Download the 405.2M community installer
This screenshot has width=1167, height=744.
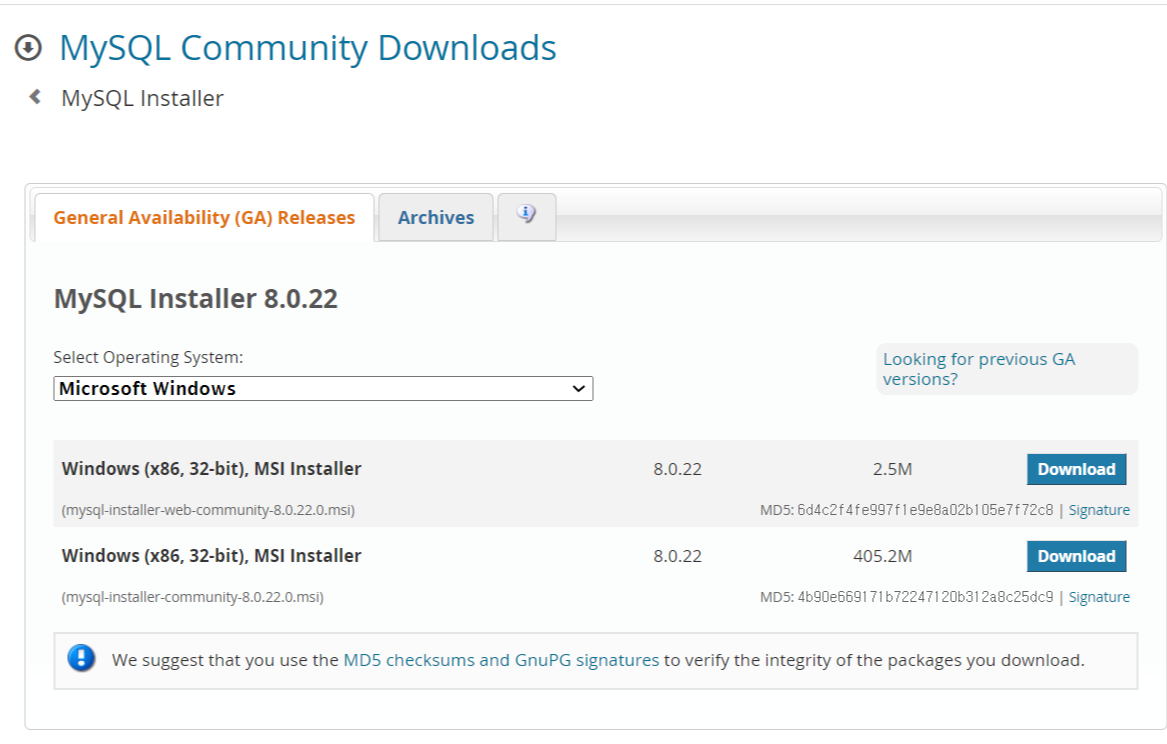1076,557
